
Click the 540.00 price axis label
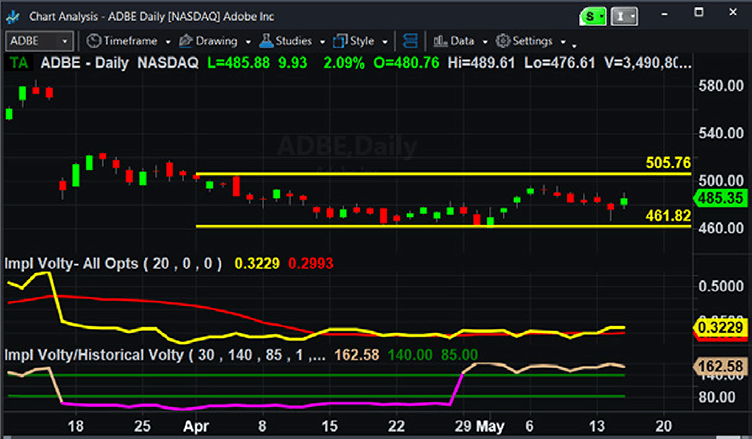tap(721, 133)
